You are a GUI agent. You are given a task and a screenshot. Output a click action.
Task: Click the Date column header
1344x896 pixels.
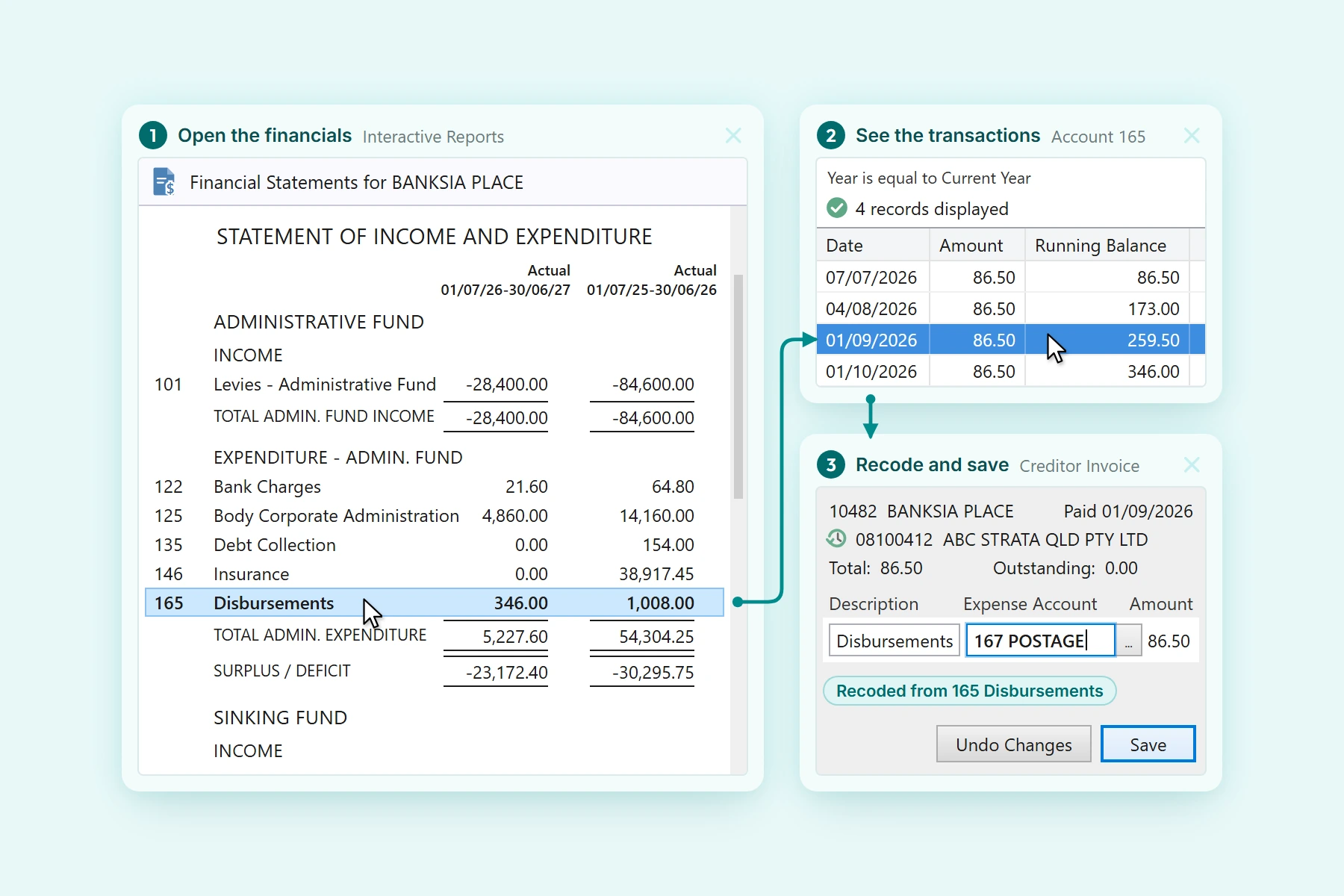pos(873,245)
